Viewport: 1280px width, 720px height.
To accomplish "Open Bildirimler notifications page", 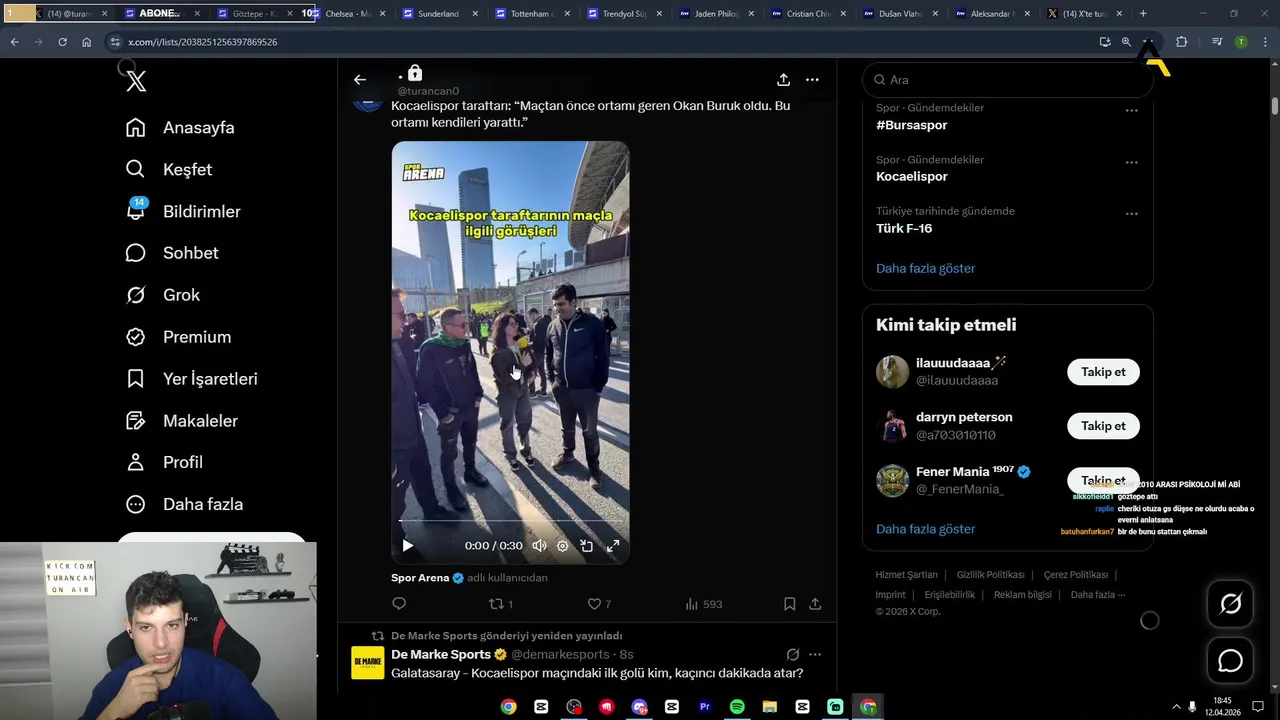I will [x=183, y=212].
